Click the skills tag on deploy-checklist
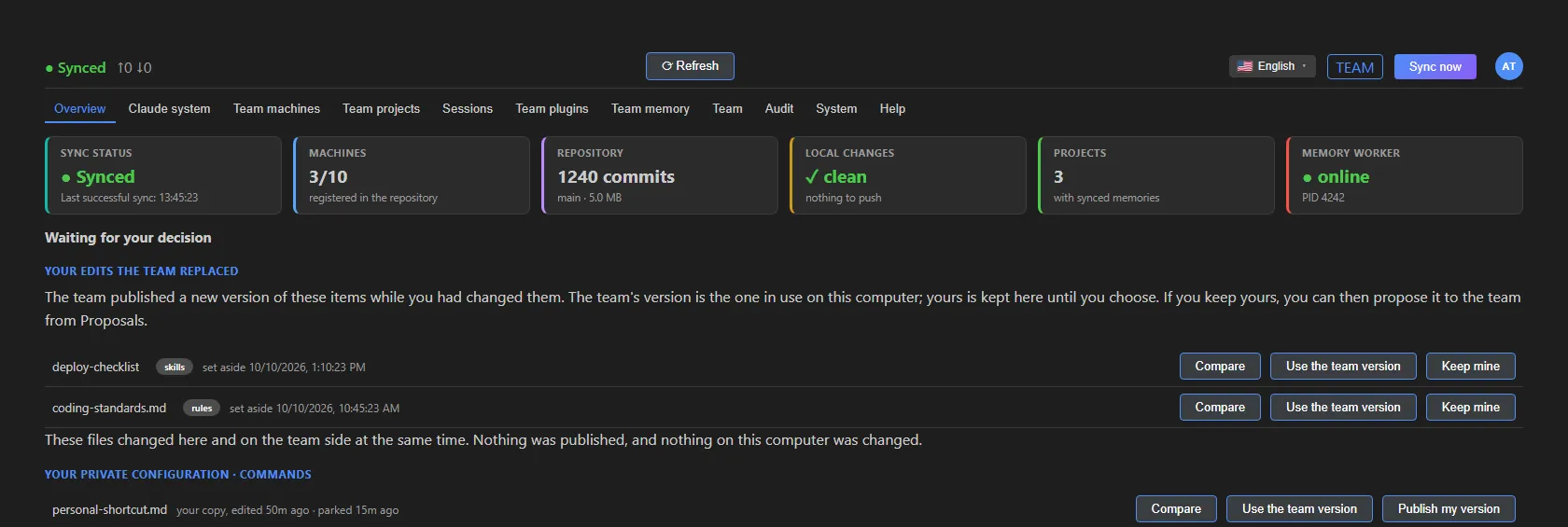 (x=175, y=368)
